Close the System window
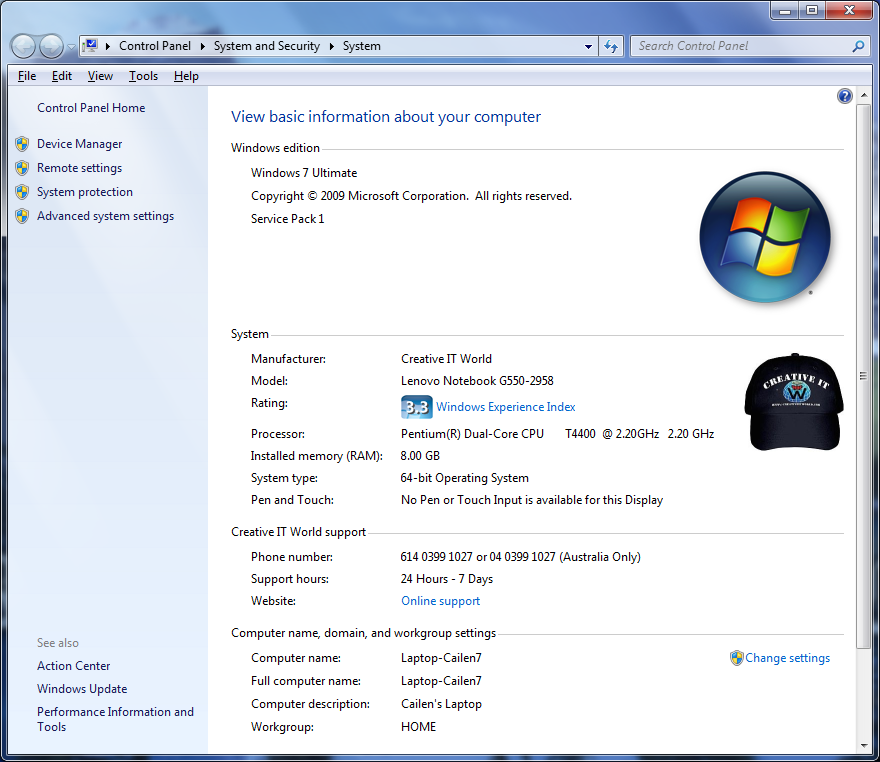 click(x=849, y=11)
